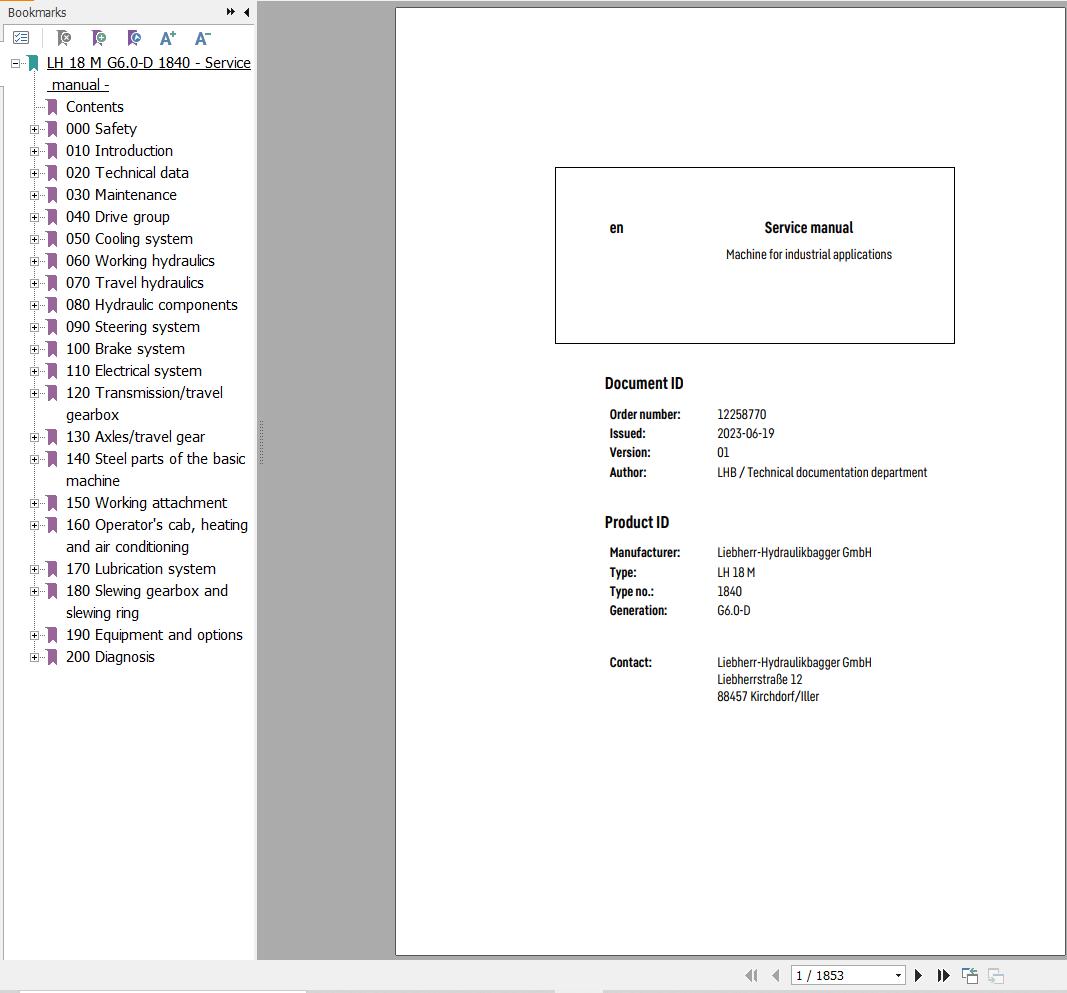Image resolution: width=1067 pixels, height=993 pixels.
Task: Click the page number input field
Action: [x=842, y=975]
